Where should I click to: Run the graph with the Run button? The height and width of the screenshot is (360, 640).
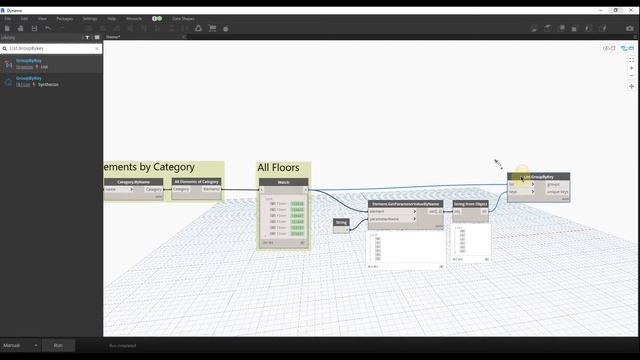tap(58, 345)
